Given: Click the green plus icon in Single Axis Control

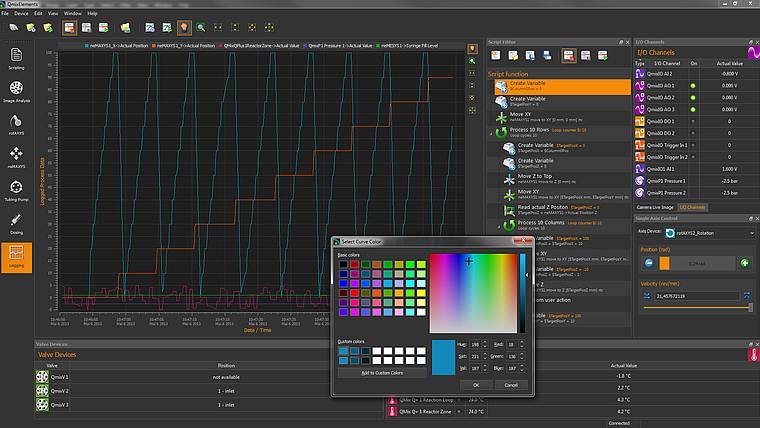Looking at the screenshot, I should (x=744, y=263).
